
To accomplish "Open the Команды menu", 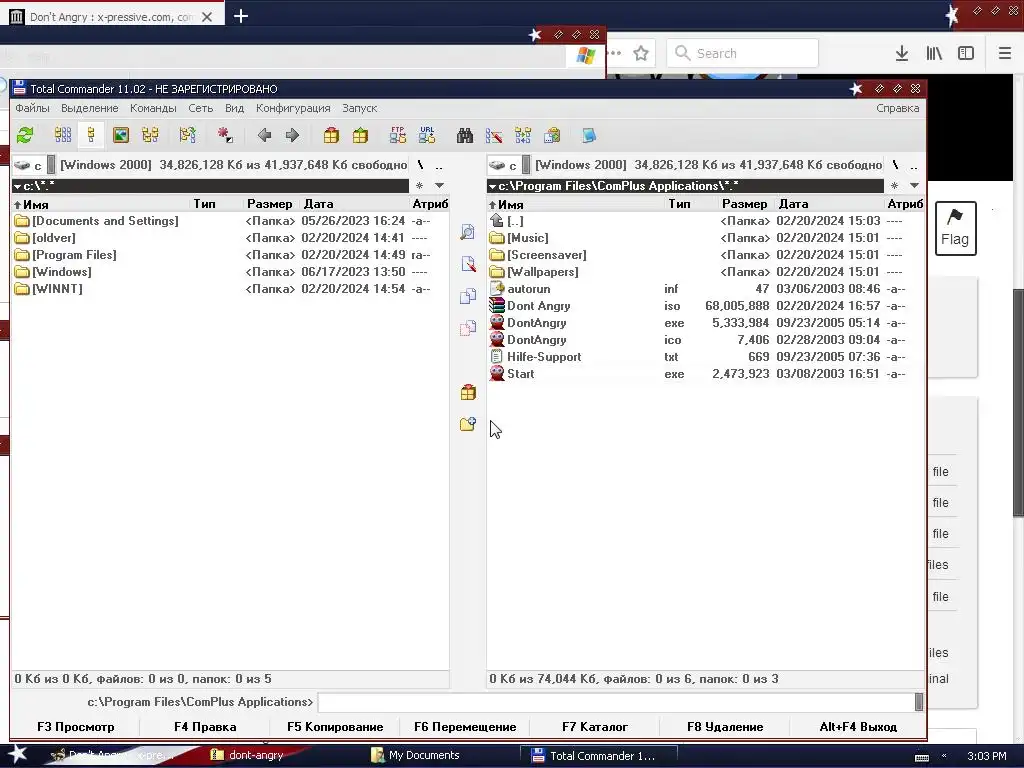I will 153,108.
